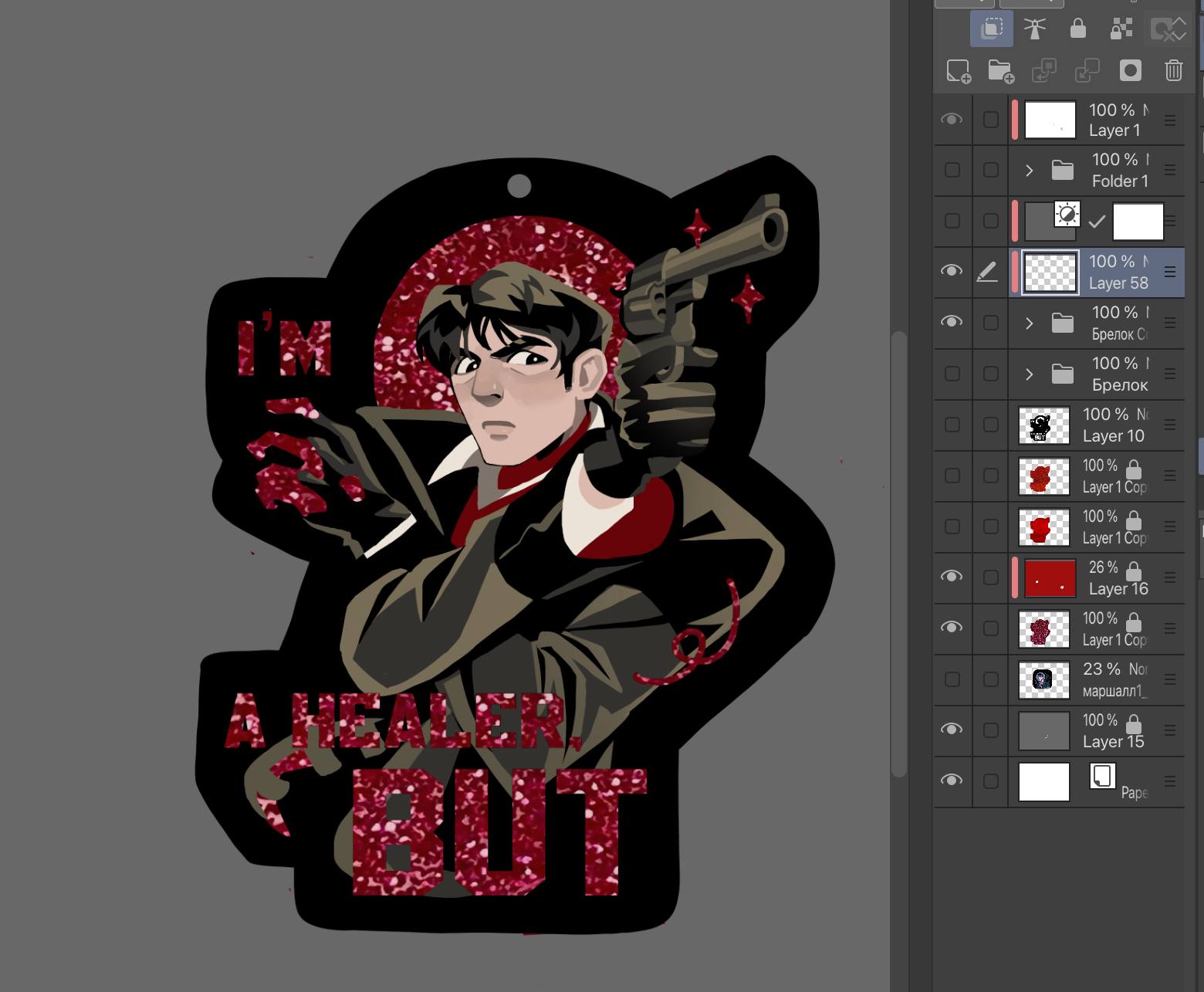Image resolution: width=1204 pixels, height=992 pixels.
Task: Click the grip handle on Folder 1 row
Action: tap(1170, 171)
